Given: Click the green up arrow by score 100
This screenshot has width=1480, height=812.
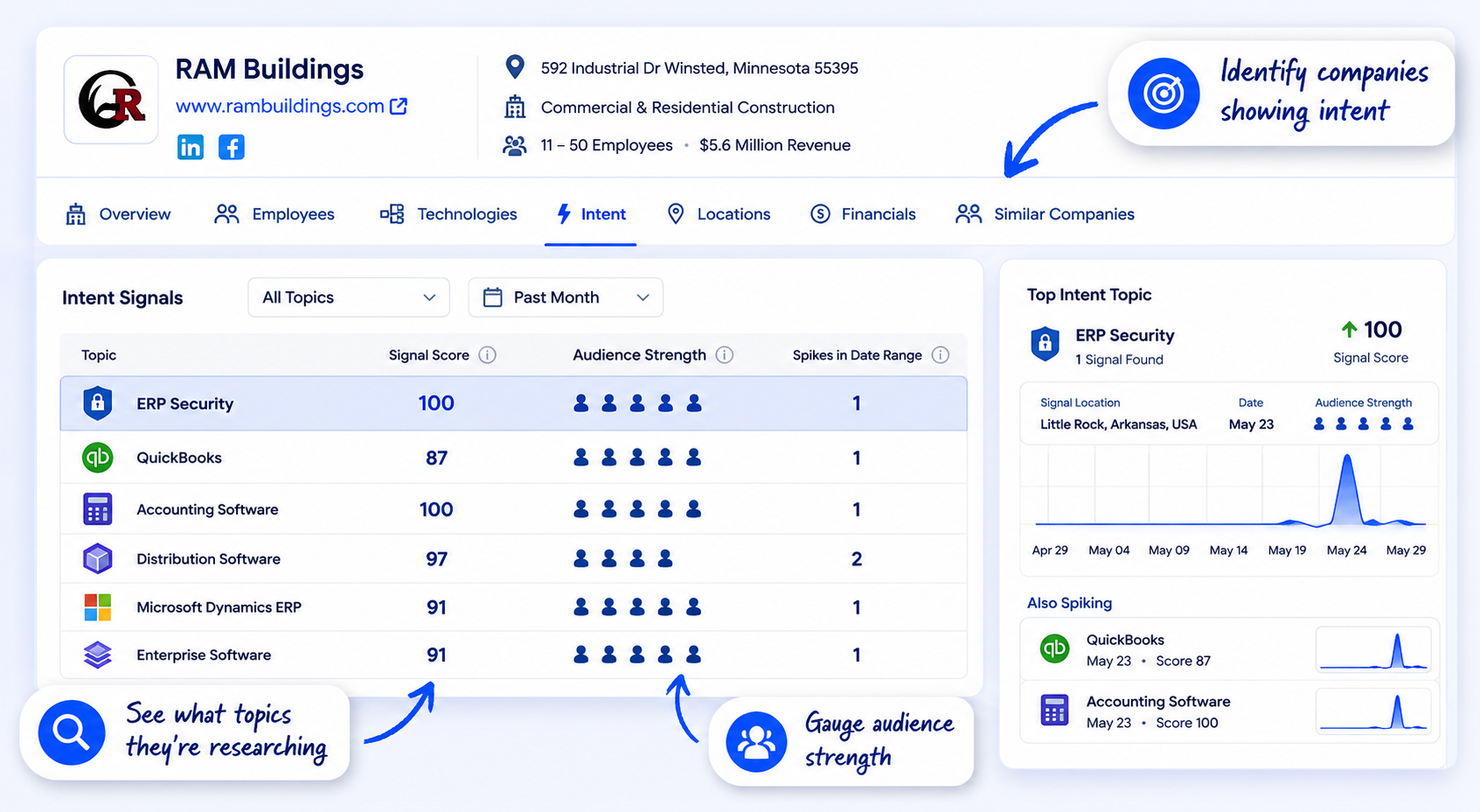Looking at the screenshot, I should point(1350,330).
